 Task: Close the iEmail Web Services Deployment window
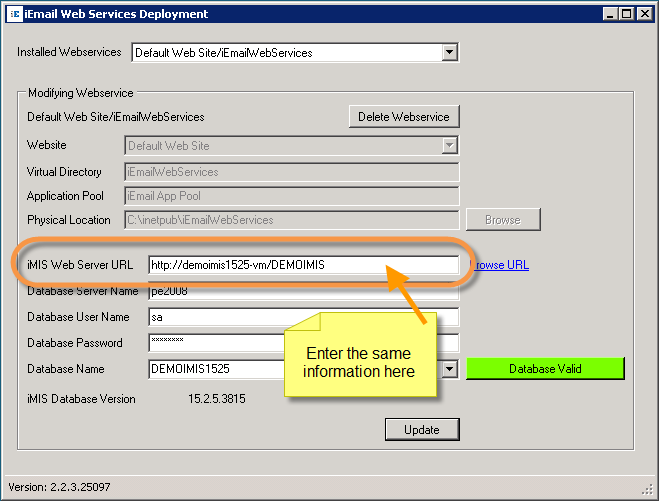[644, 14]
